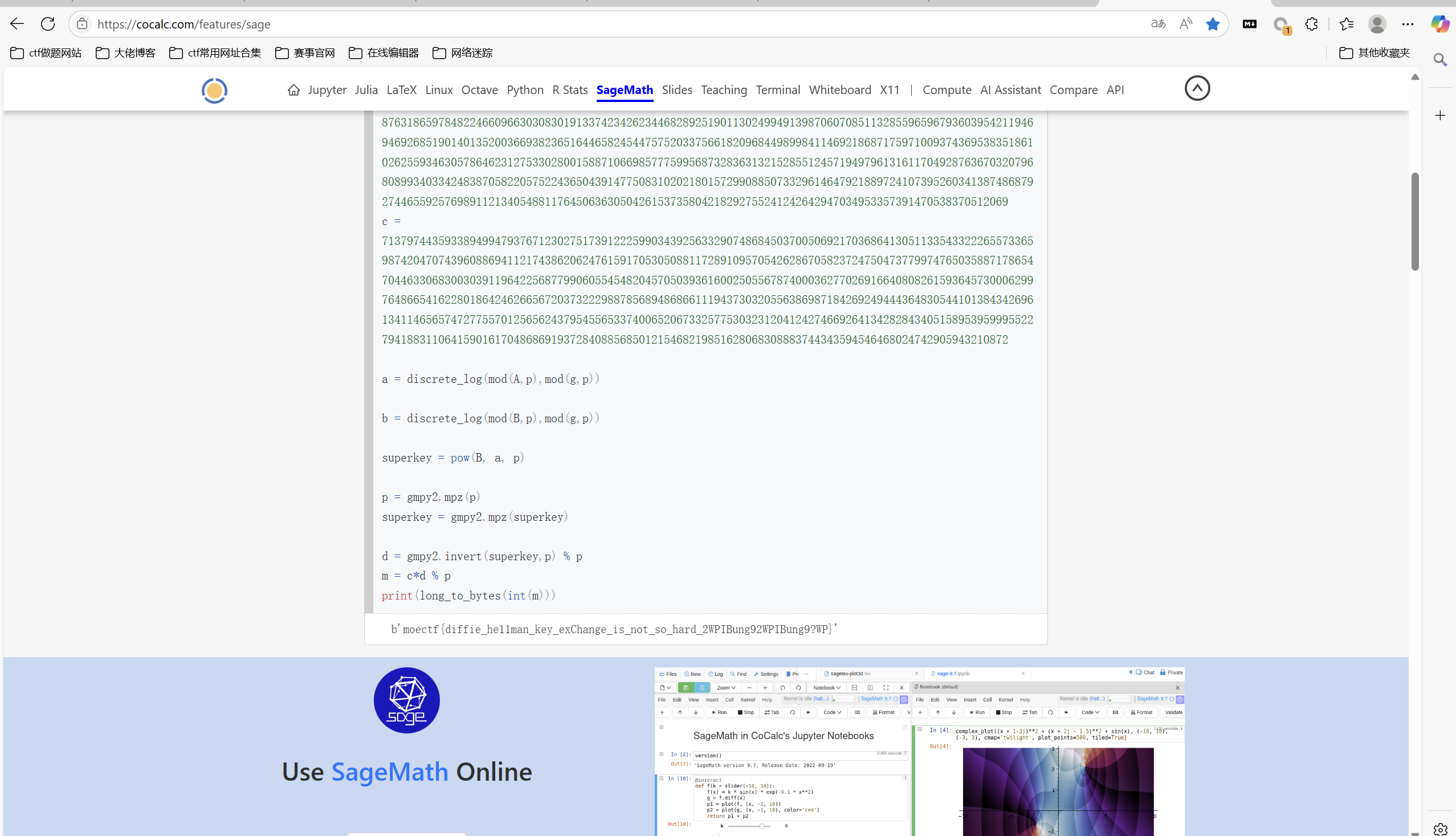
Task: Open the 大佬博客 bookmark folder
Action: 125,53
